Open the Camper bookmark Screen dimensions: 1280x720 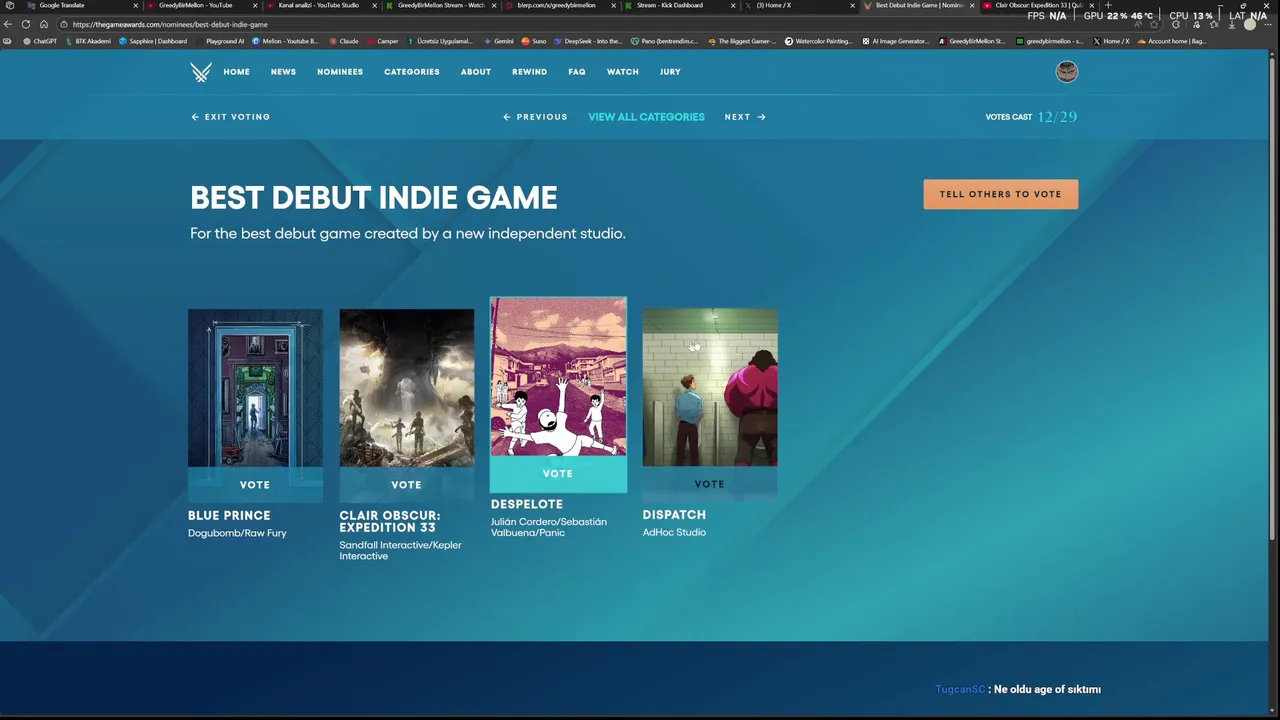point(382,41)
